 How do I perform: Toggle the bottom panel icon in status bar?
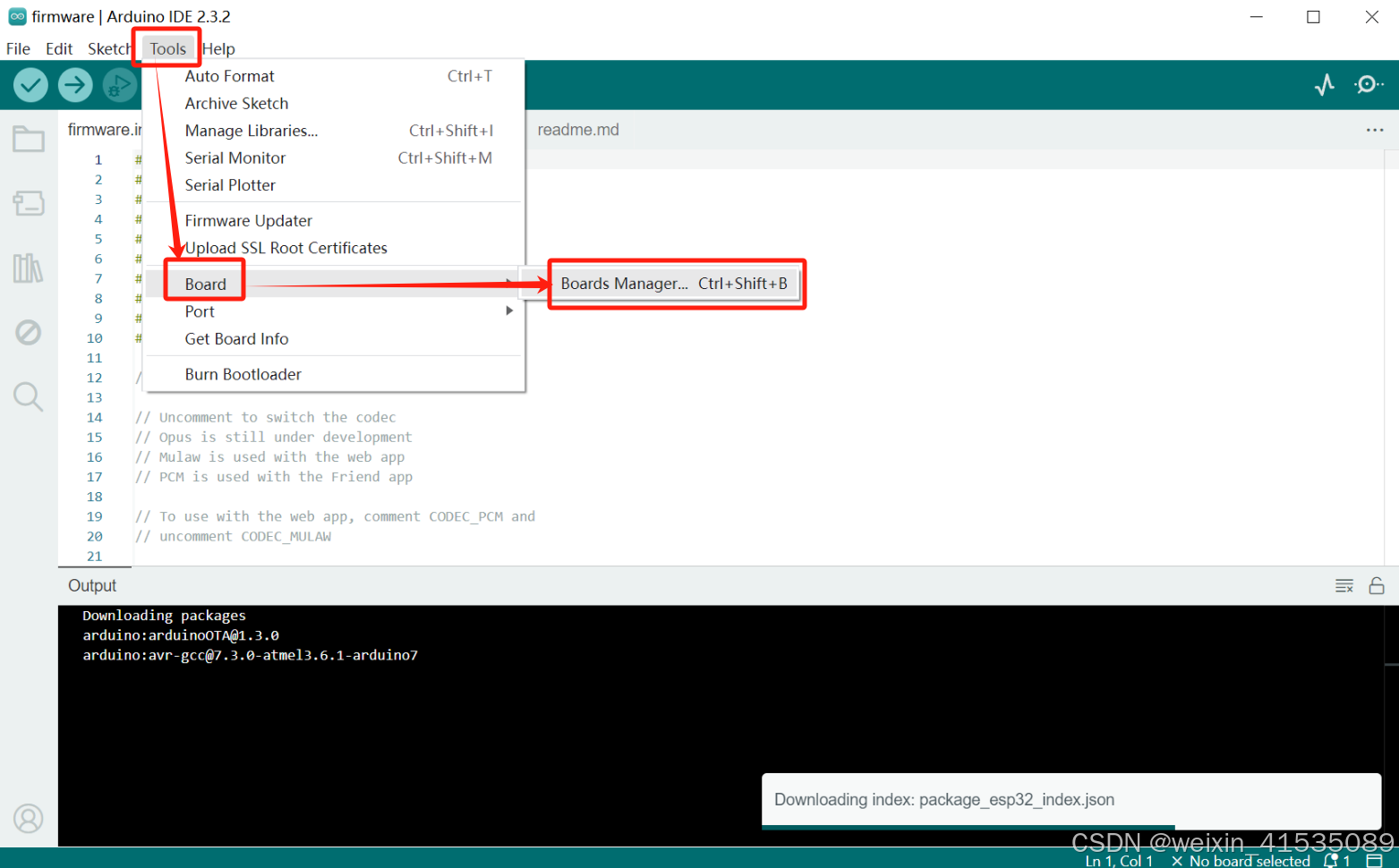[1375, 860]
